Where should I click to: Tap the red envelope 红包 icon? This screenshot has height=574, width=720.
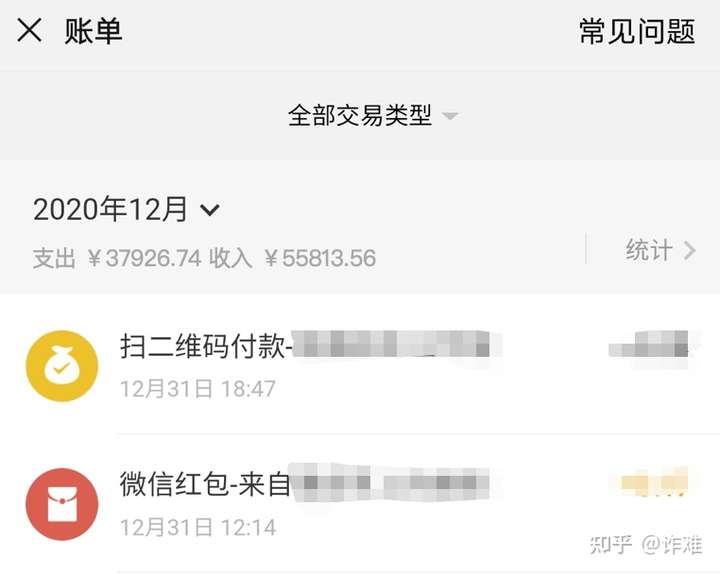coord(62,504)
